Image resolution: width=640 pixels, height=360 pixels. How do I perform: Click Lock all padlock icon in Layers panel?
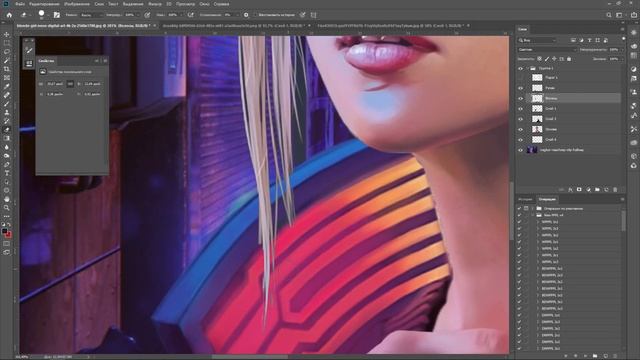[569, 59]
